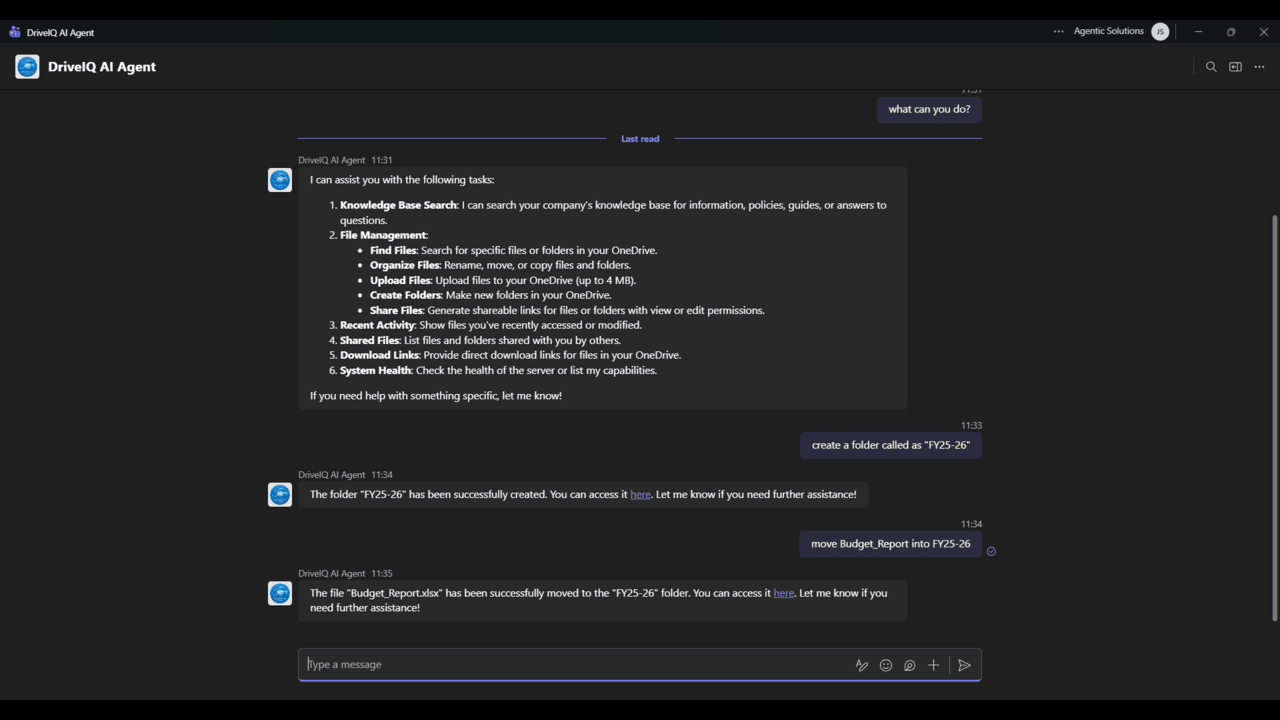Open the format text icon in compose box
This screenshot has width=1280, height=720.
tap(862, 665)
